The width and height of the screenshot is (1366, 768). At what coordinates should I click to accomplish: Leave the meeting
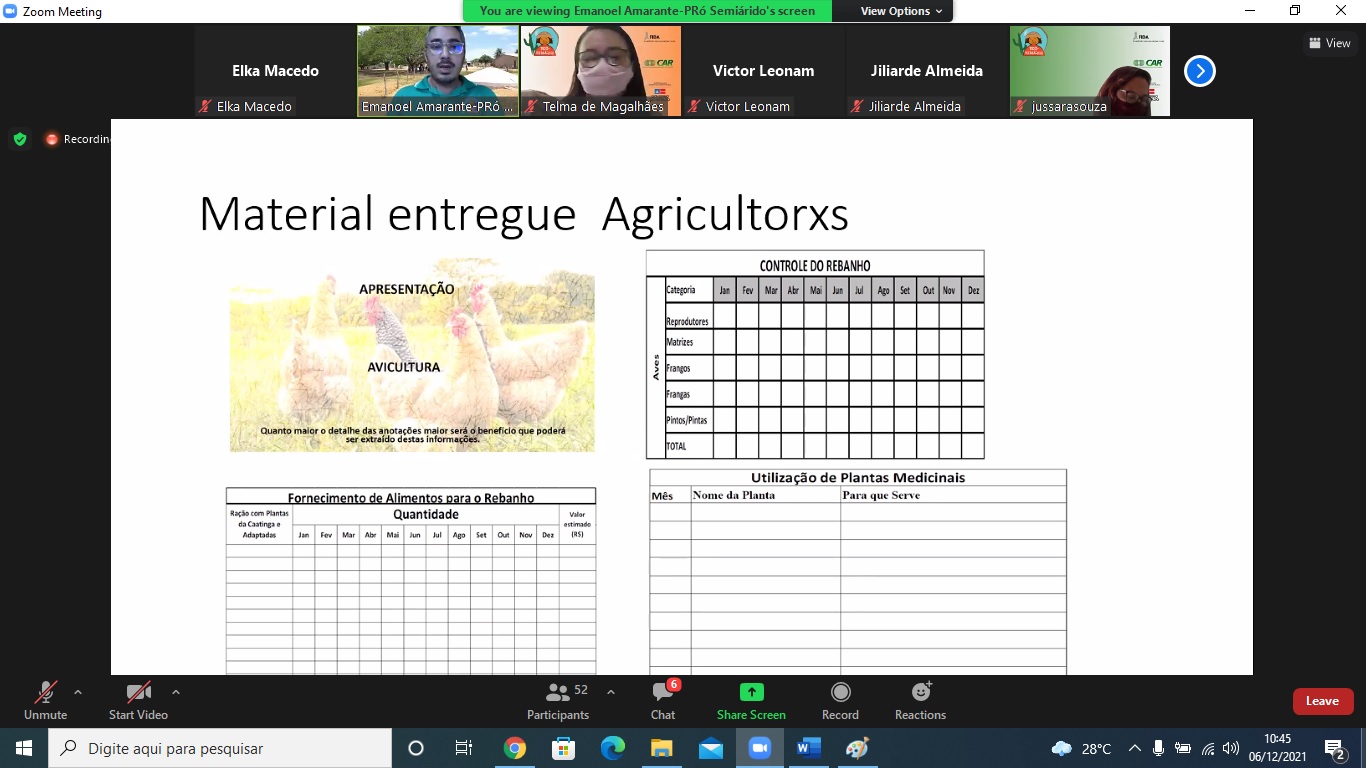(1322, 701)
